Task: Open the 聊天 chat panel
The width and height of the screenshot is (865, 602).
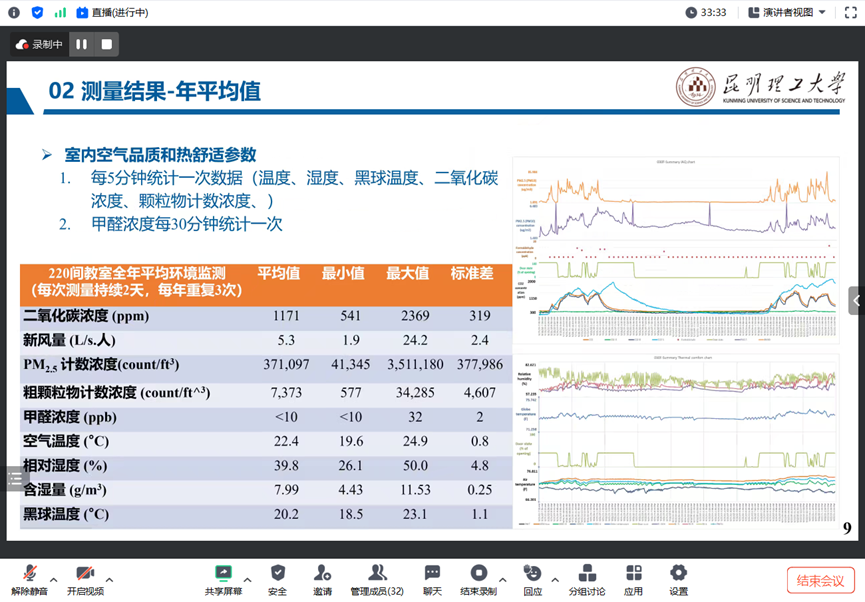Action: 432,579
